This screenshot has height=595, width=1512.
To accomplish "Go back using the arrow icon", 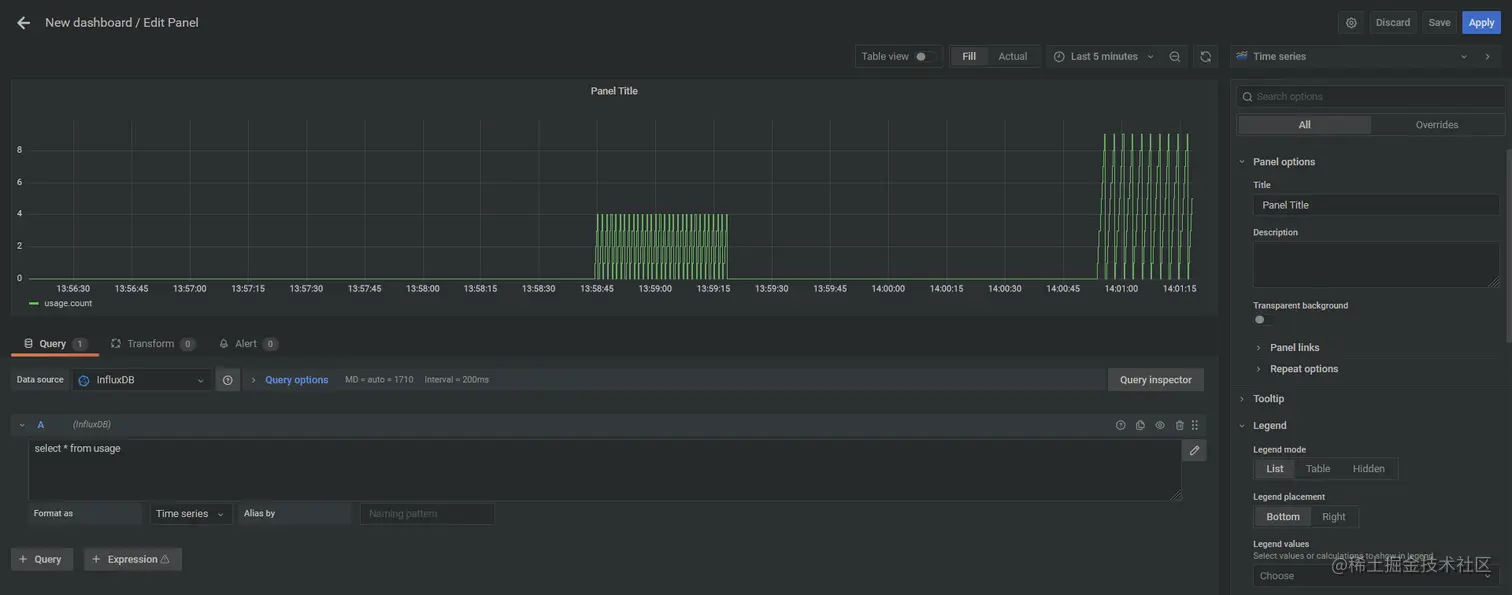I will click(x=23, y=23).
